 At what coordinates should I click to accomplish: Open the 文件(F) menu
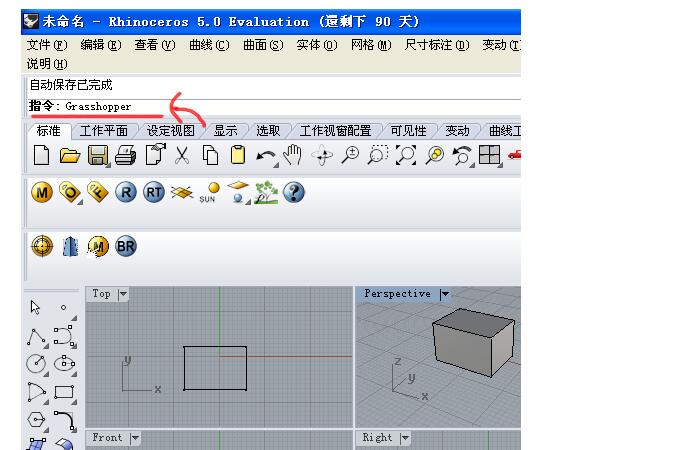click(46, 45)
